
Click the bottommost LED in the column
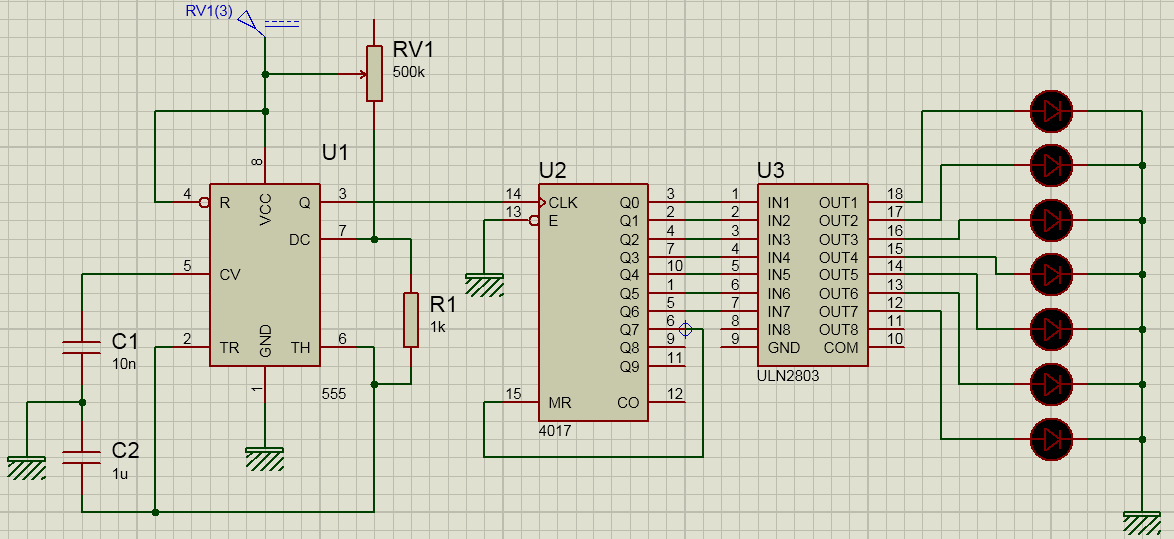click(x=1051, y=438)
